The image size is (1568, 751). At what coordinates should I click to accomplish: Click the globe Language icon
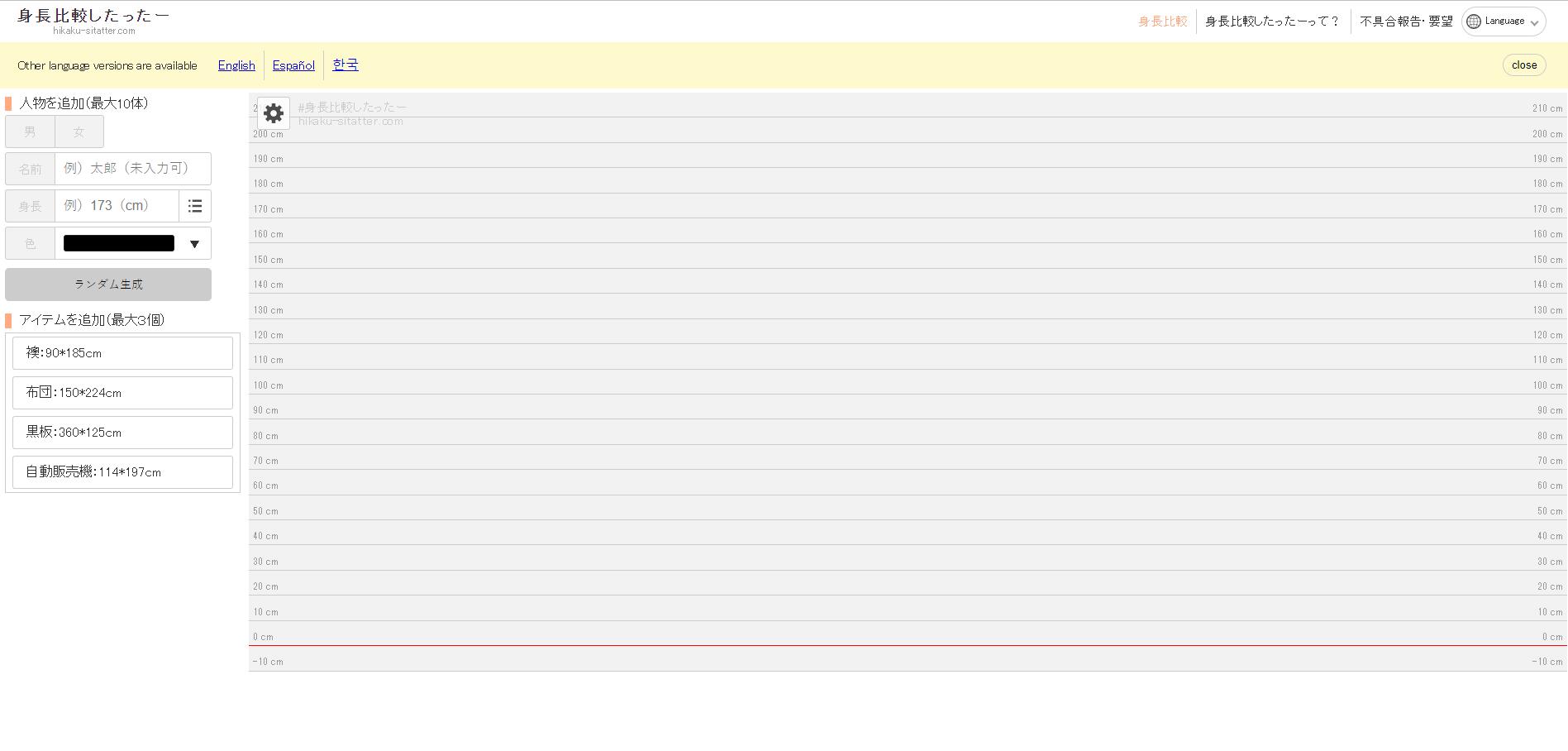(1474, 22)
